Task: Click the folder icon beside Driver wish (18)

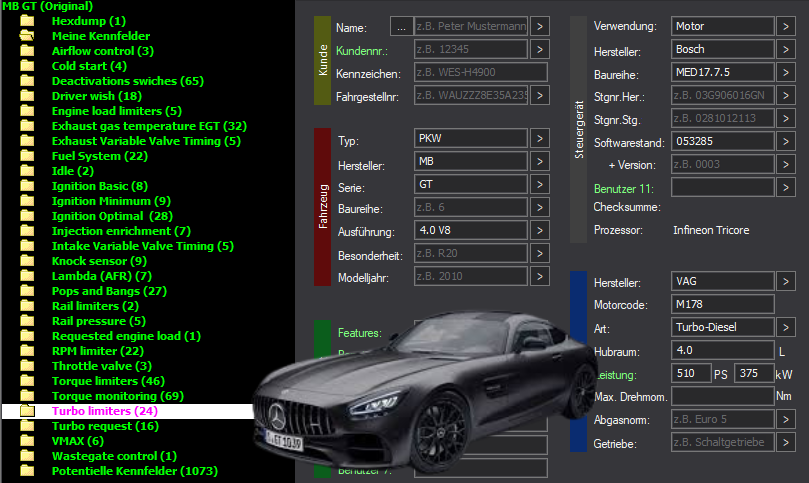Action: [x=27, y=96]
